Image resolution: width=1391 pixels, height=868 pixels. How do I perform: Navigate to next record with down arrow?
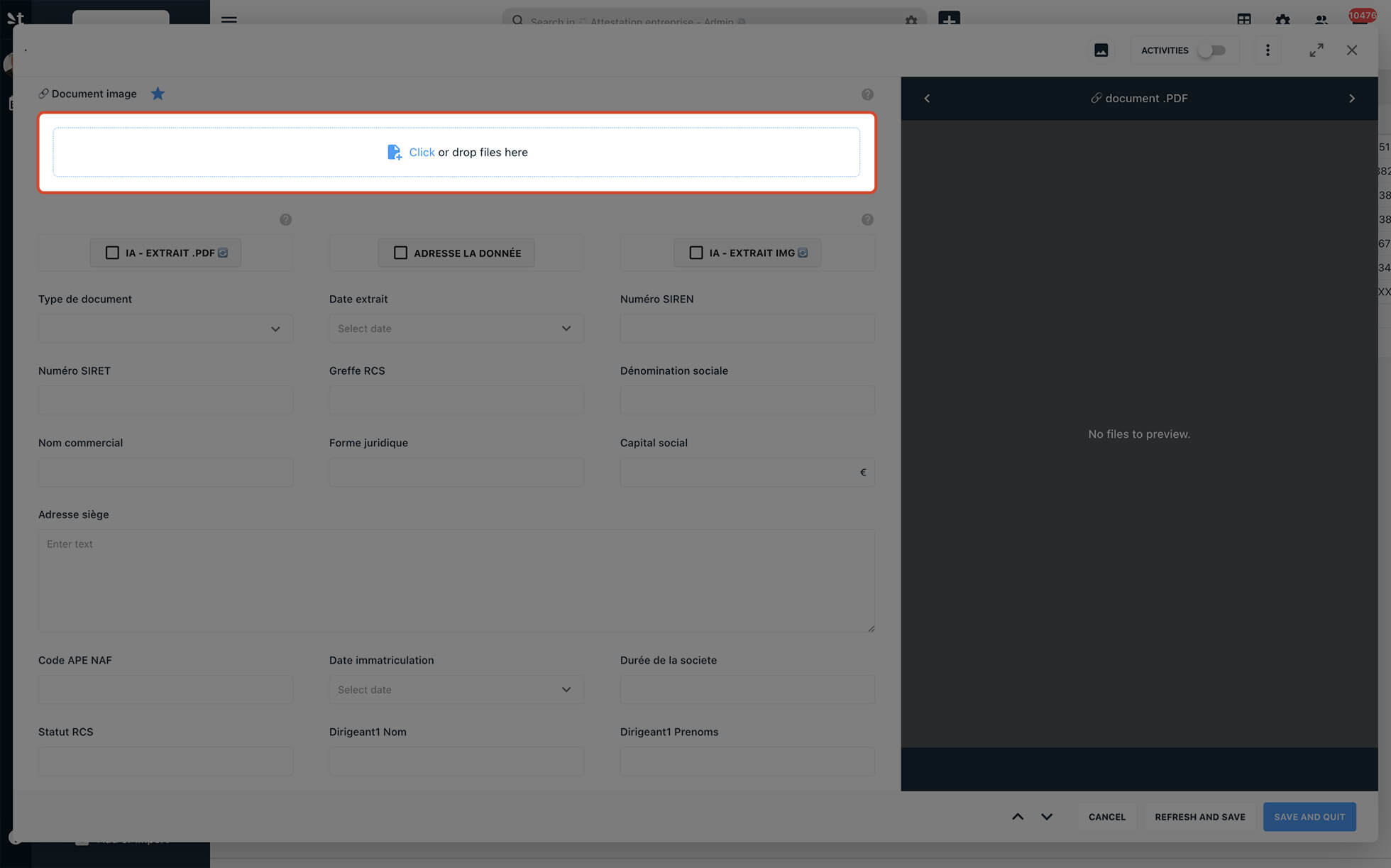tap(1046, 817)
